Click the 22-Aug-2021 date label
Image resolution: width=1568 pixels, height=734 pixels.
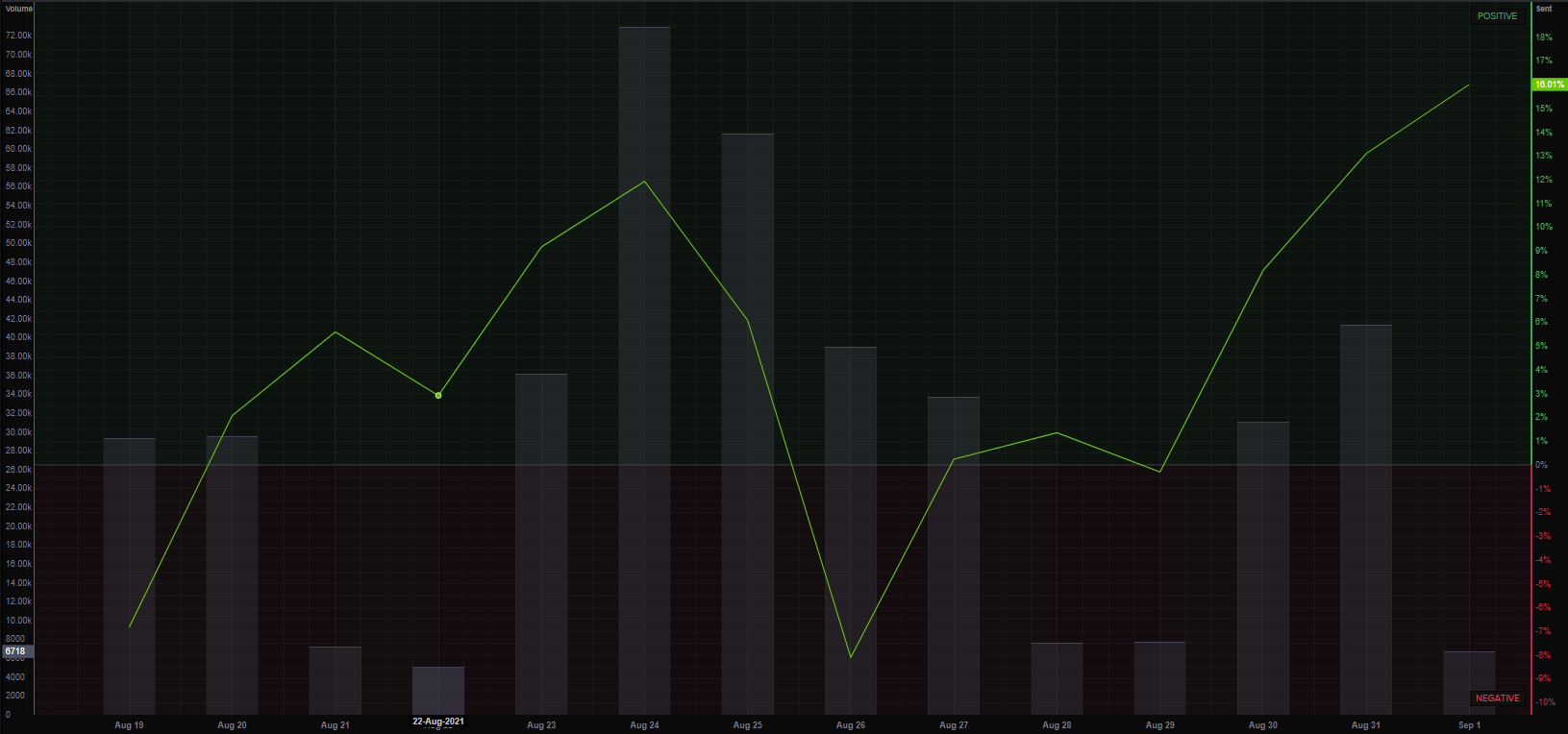click(438, 722)
